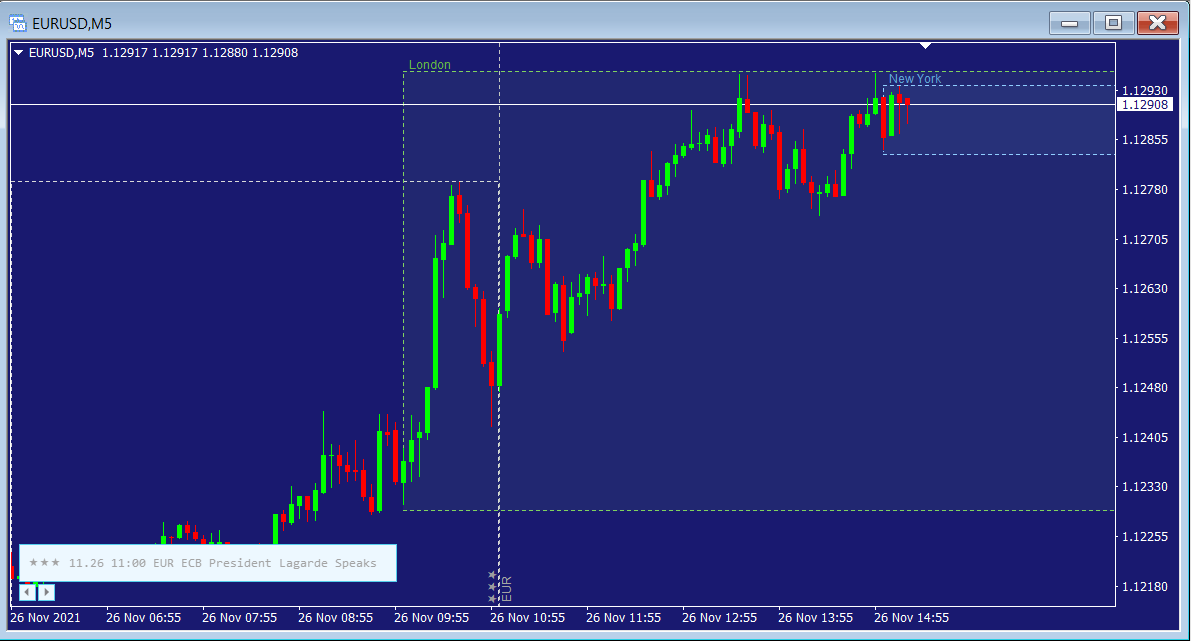Click the chart window icon in title bar
This screenshot has width=1191, height=641.
(x=17, y=22)
